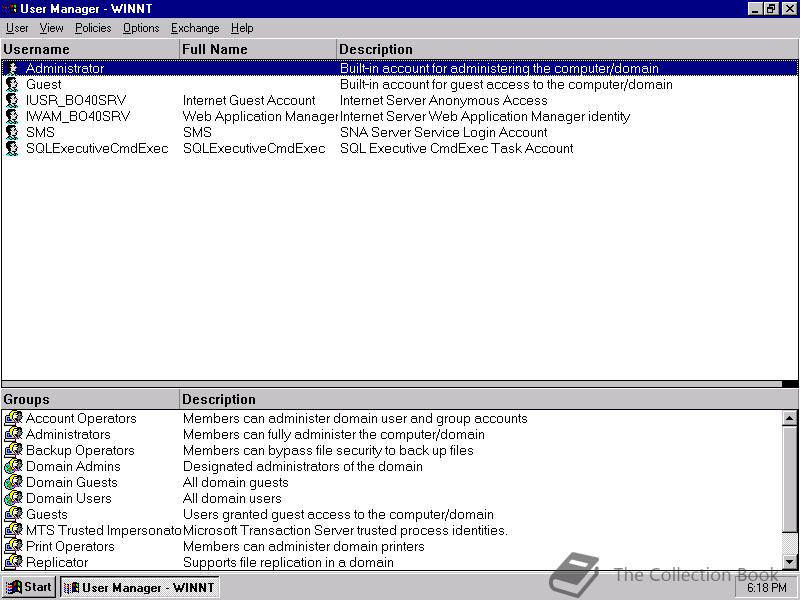
Task: Click the Web Application Manager full name
Action: (x=260, y=116)
